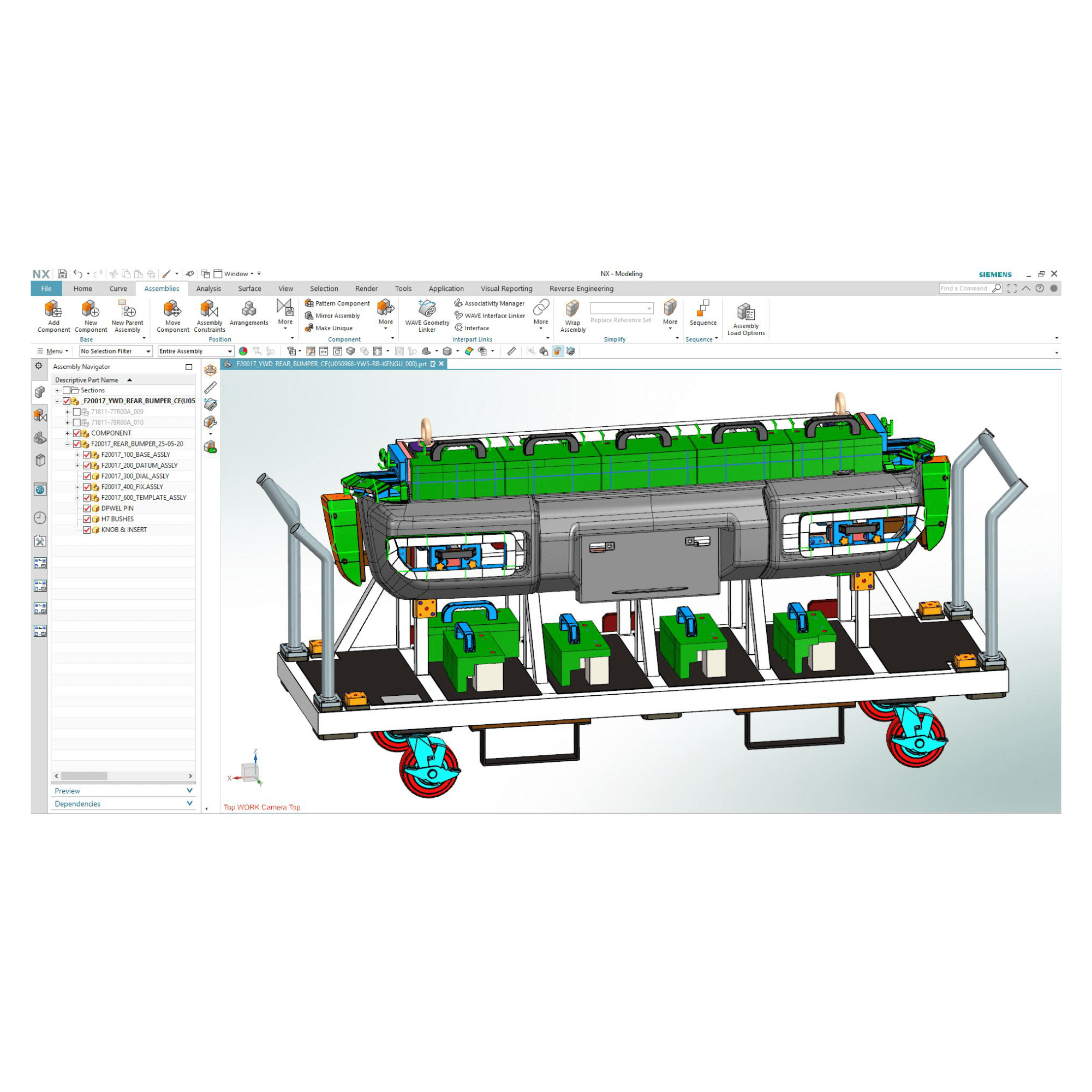Switch to the Surface tab

[249, 288]
